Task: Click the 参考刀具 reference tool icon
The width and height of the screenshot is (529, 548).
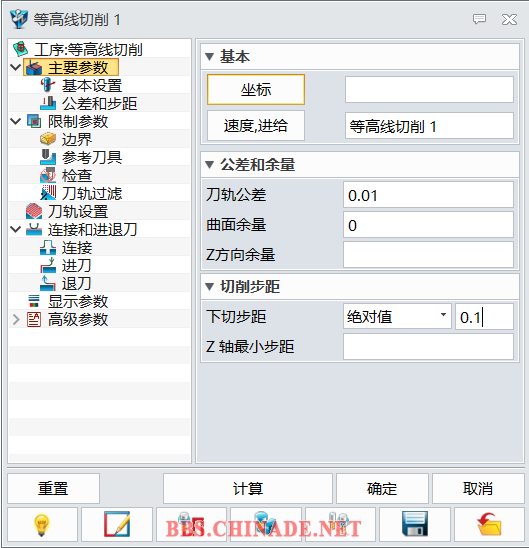Action: [x=48, y=157]
